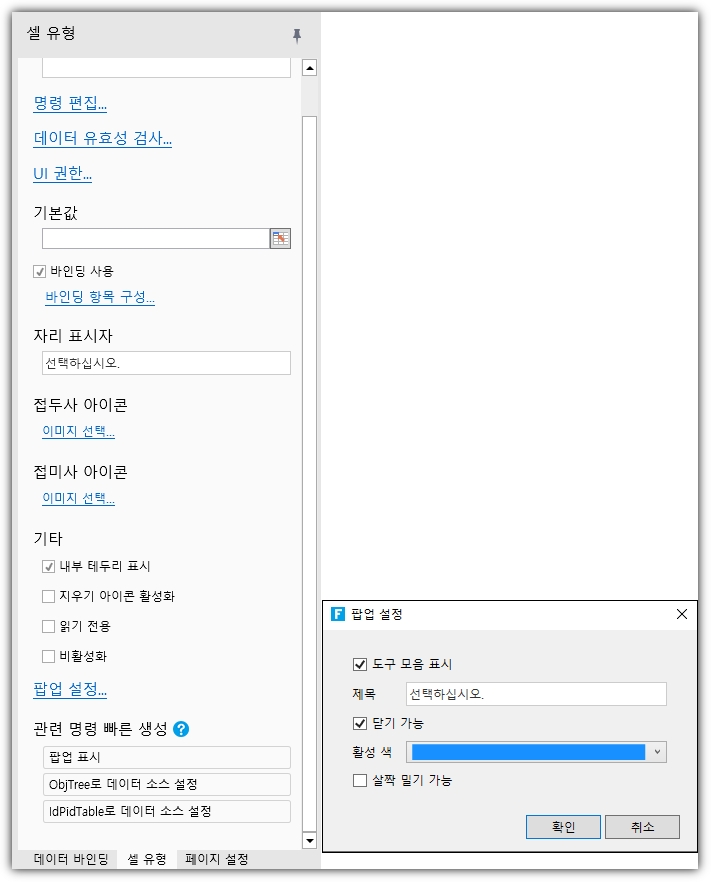Enable 지우기 아이콘 활성화 checkbox

tap(49, 597)
